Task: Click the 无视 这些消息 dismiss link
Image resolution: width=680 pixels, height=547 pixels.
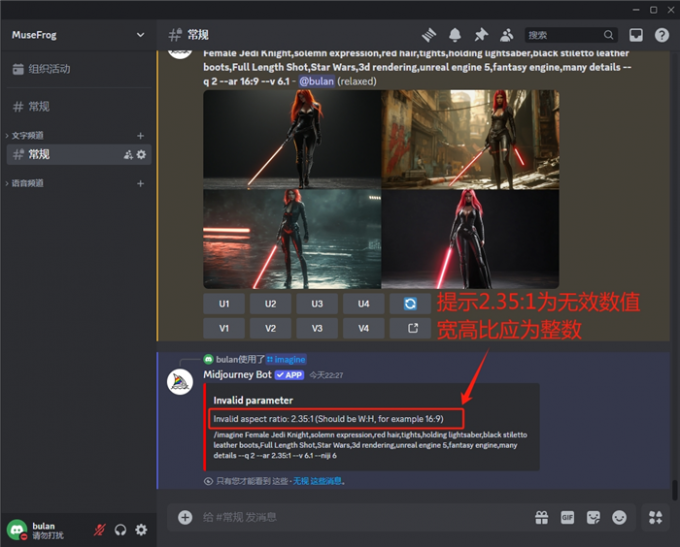Action: point(317,481)
